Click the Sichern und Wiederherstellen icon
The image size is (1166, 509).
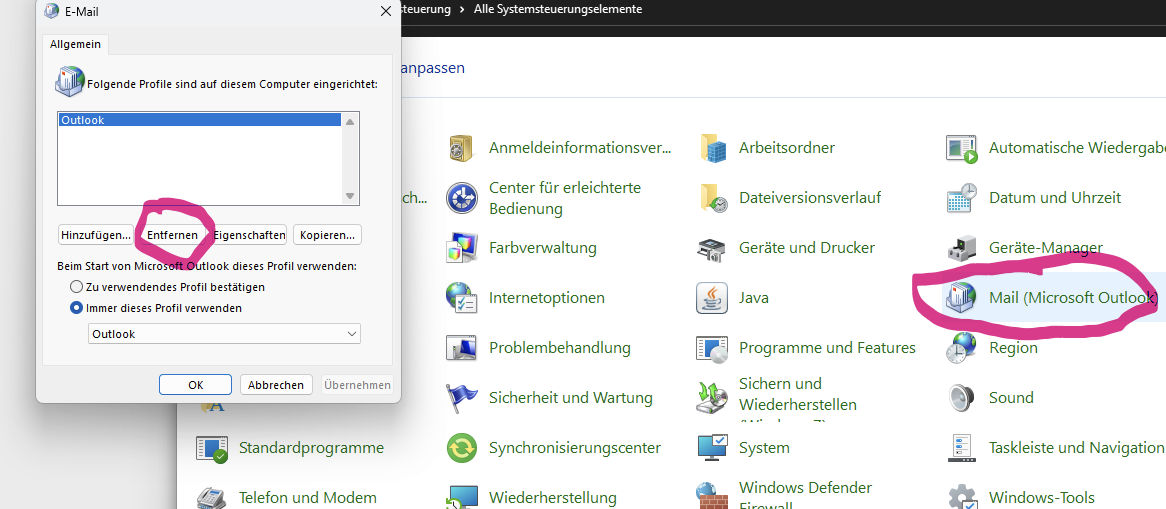coord(712,398)
